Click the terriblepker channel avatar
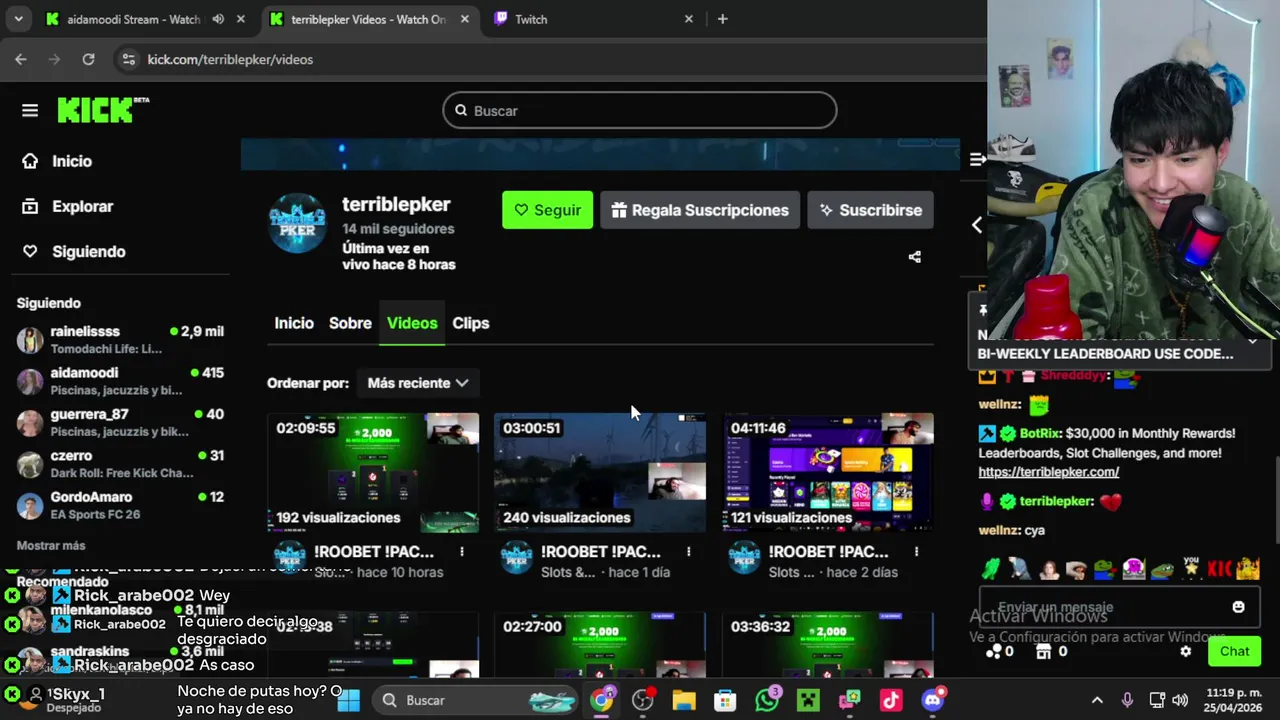Screen dimensions: 1280x720 click(297, 223)
